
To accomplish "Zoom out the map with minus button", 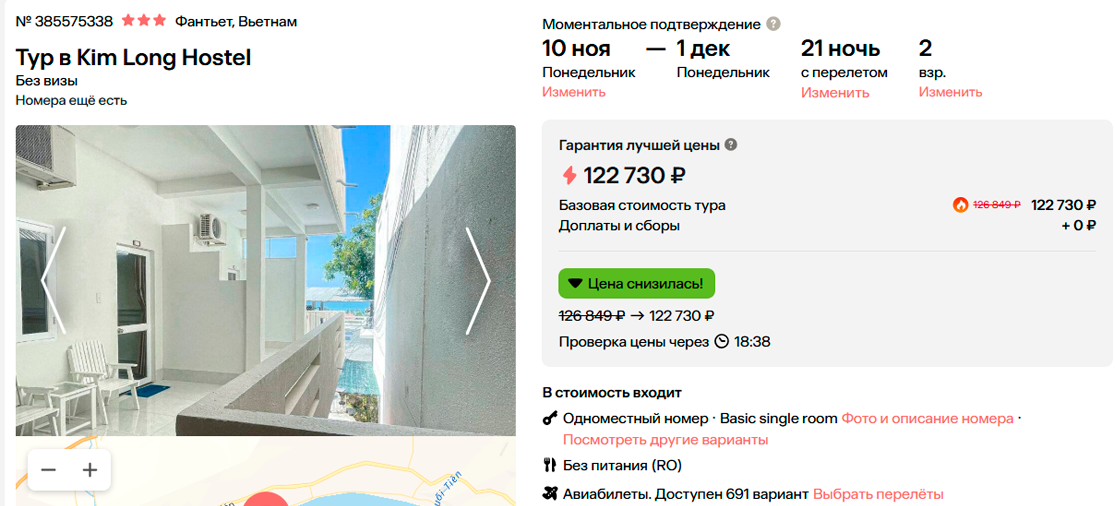I will coord(48,470).
